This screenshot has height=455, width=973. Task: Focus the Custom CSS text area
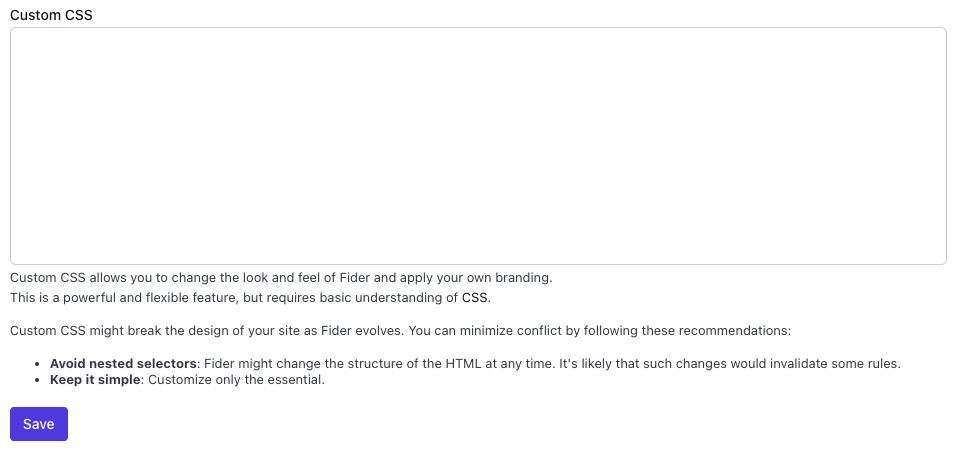pyautogui.click(x=478, y=146)
